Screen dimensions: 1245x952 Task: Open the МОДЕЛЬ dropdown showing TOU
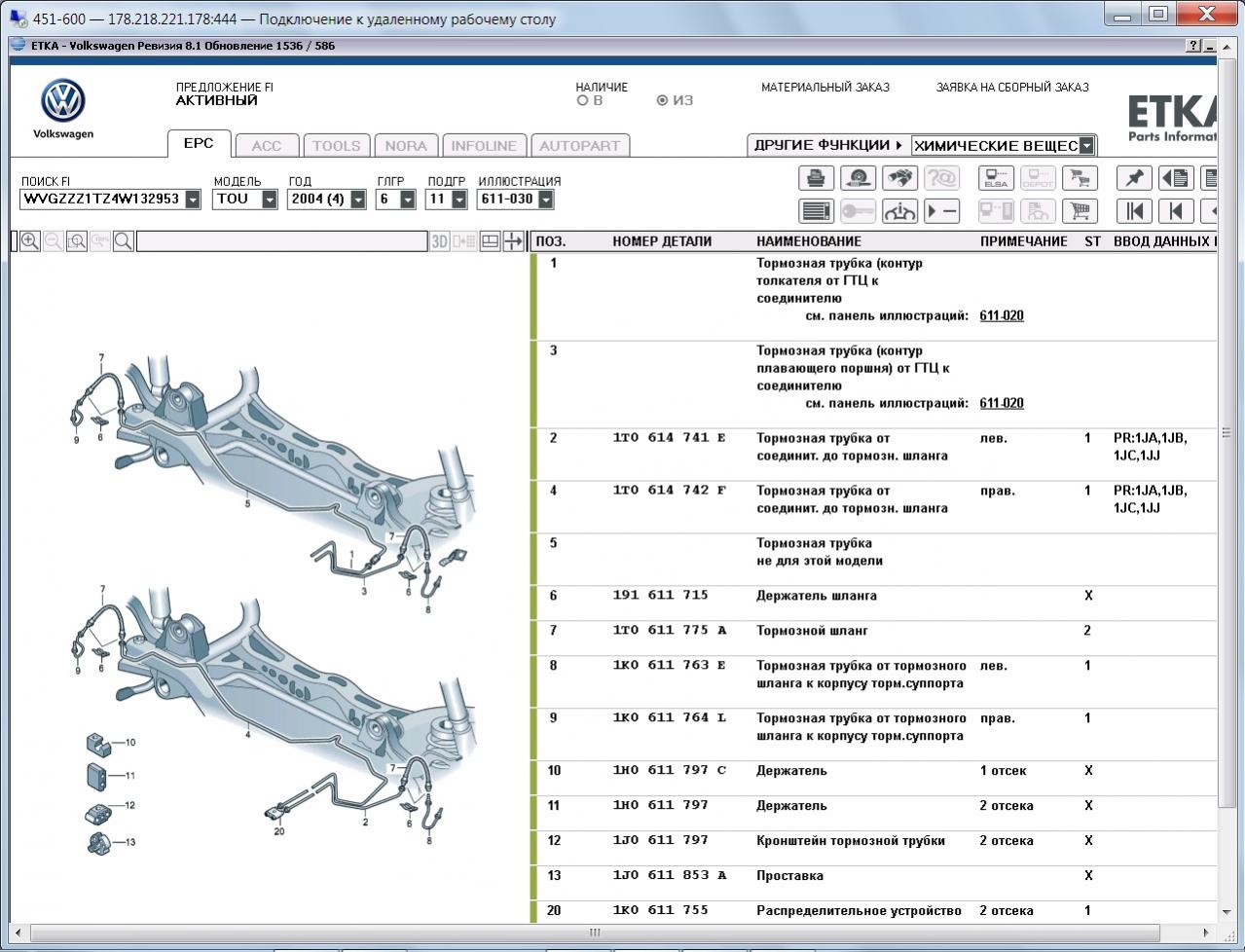269,199
